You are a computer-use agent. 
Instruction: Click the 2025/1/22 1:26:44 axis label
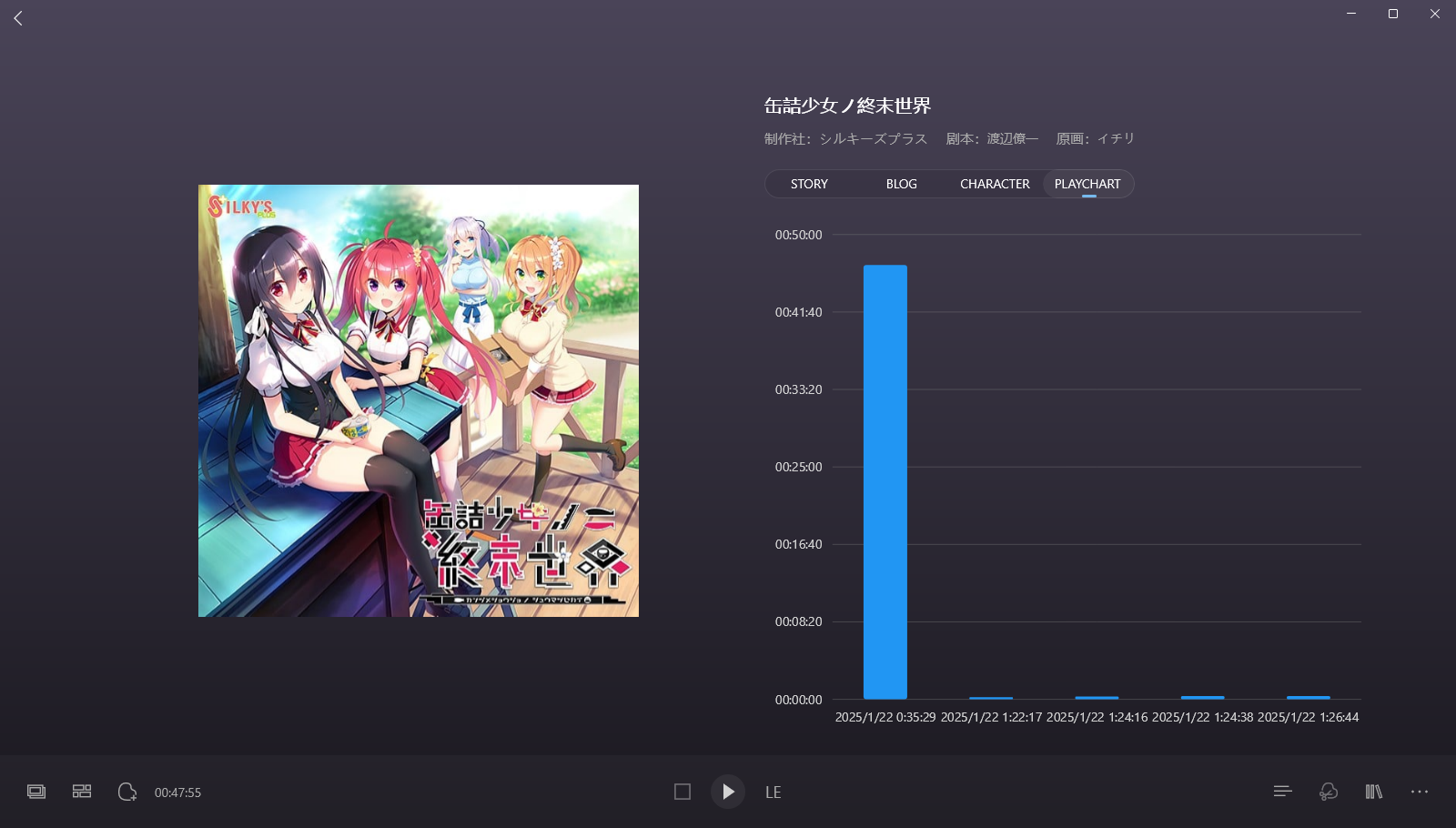[x=1308, y=717]
